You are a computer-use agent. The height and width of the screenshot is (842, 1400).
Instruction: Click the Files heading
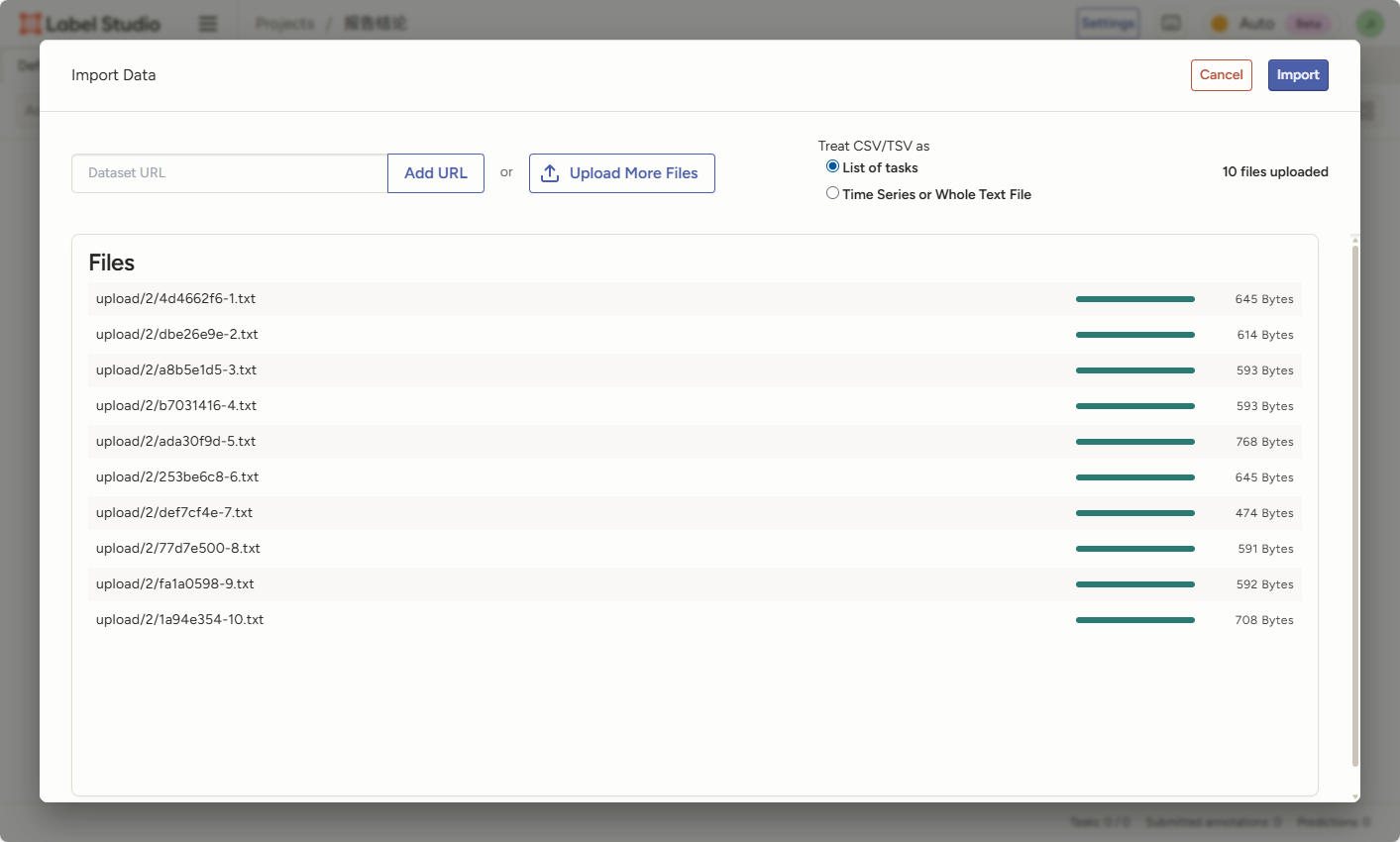click(x=112, y=263)
